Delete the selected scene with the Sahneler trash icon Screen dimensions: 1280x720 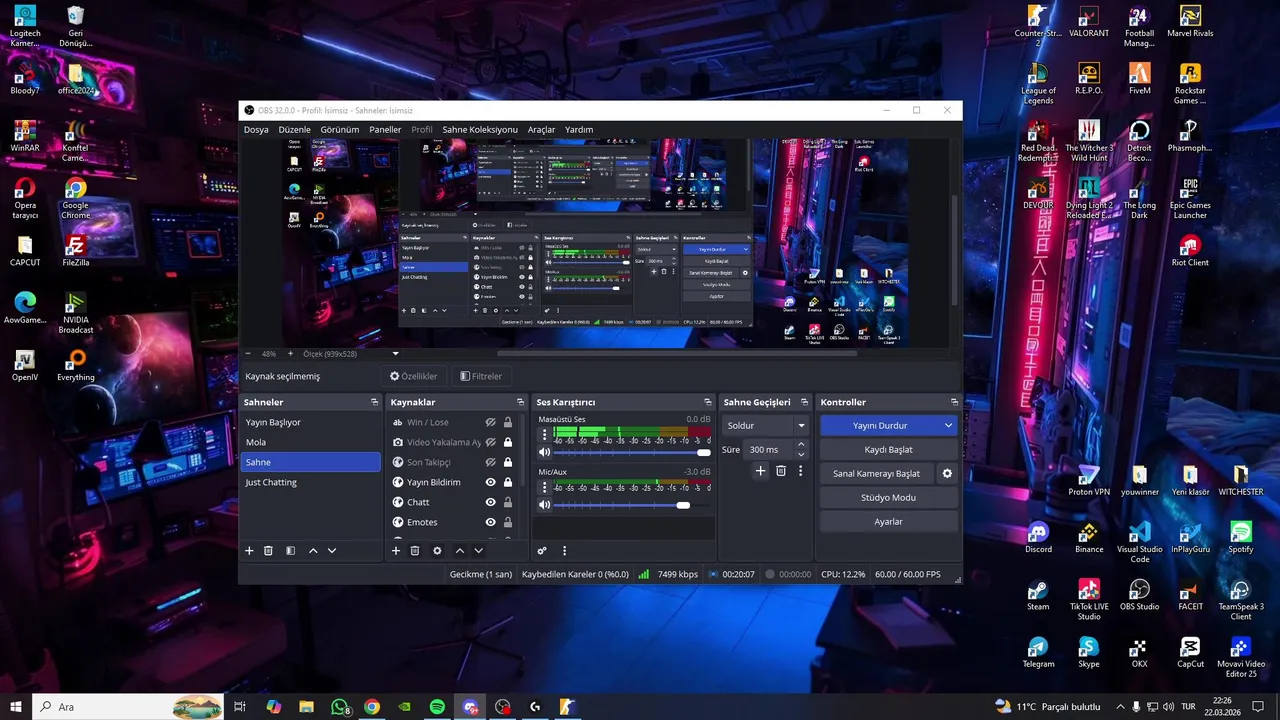click(268, 551)
